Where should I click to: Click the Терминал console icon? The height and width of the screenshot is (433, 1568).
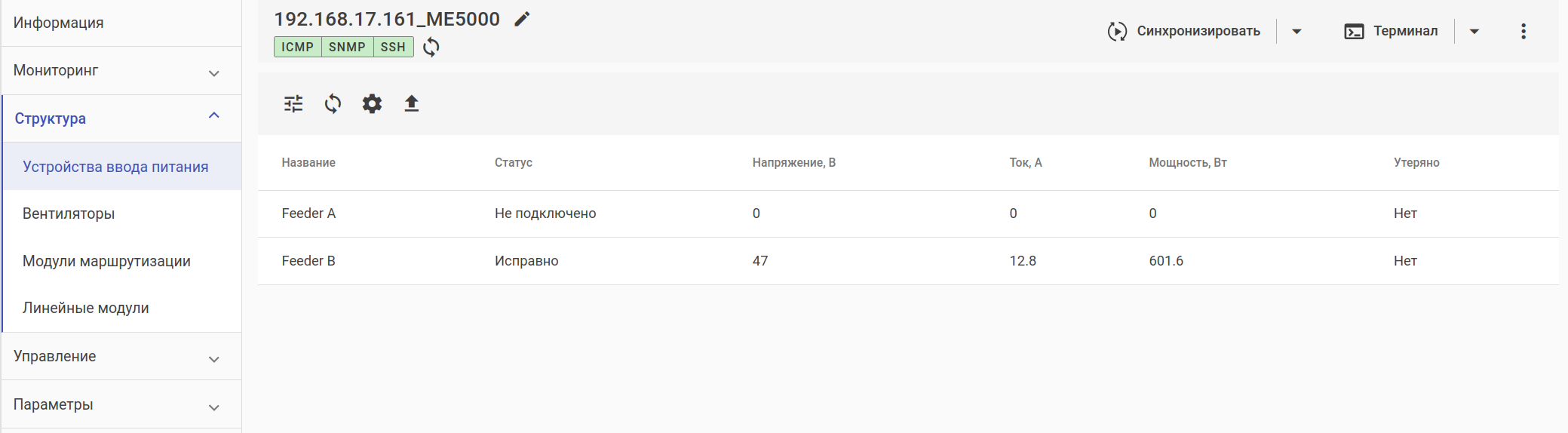tap(1354, 31)
